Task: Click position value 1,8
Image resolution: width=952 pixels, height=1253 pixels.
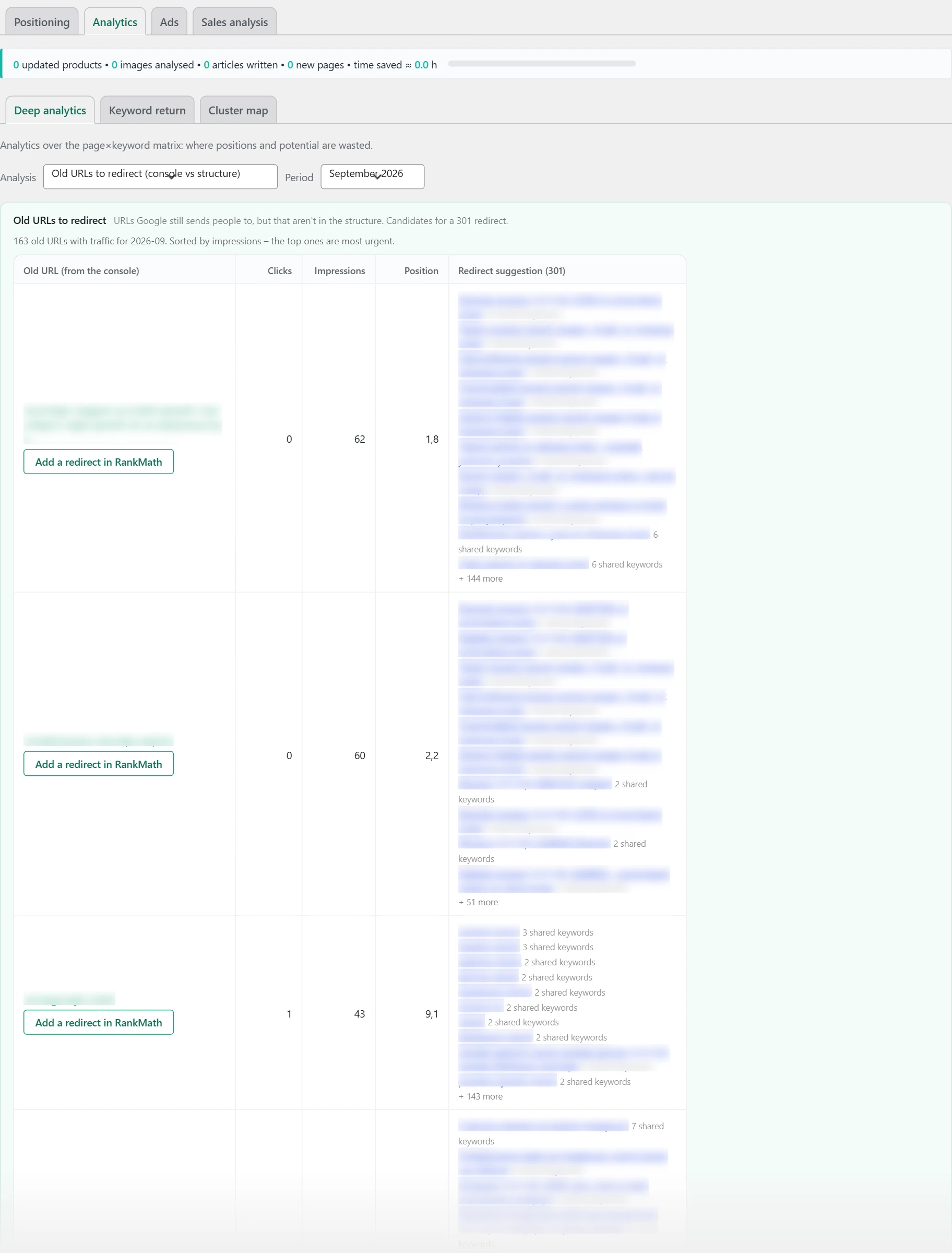Action: tap(432, 439)
